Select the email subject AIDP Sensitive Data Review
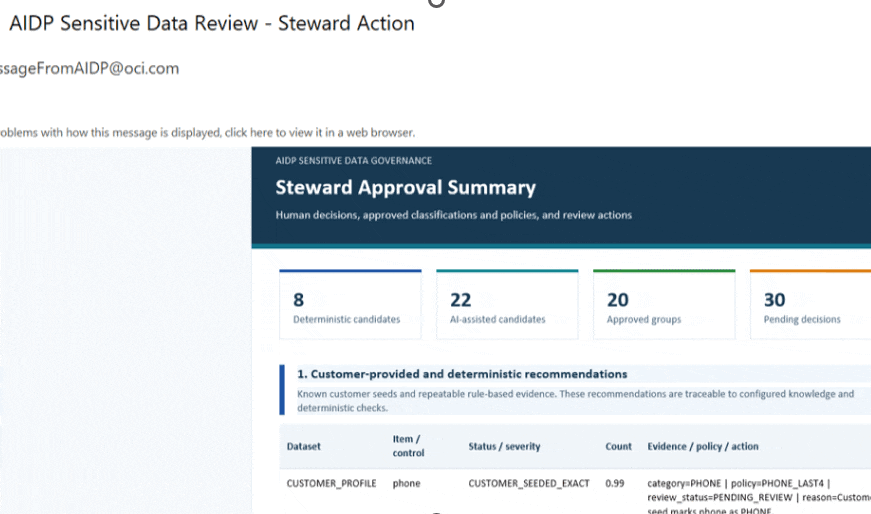The image size is (871, 514). coord(212,23)
